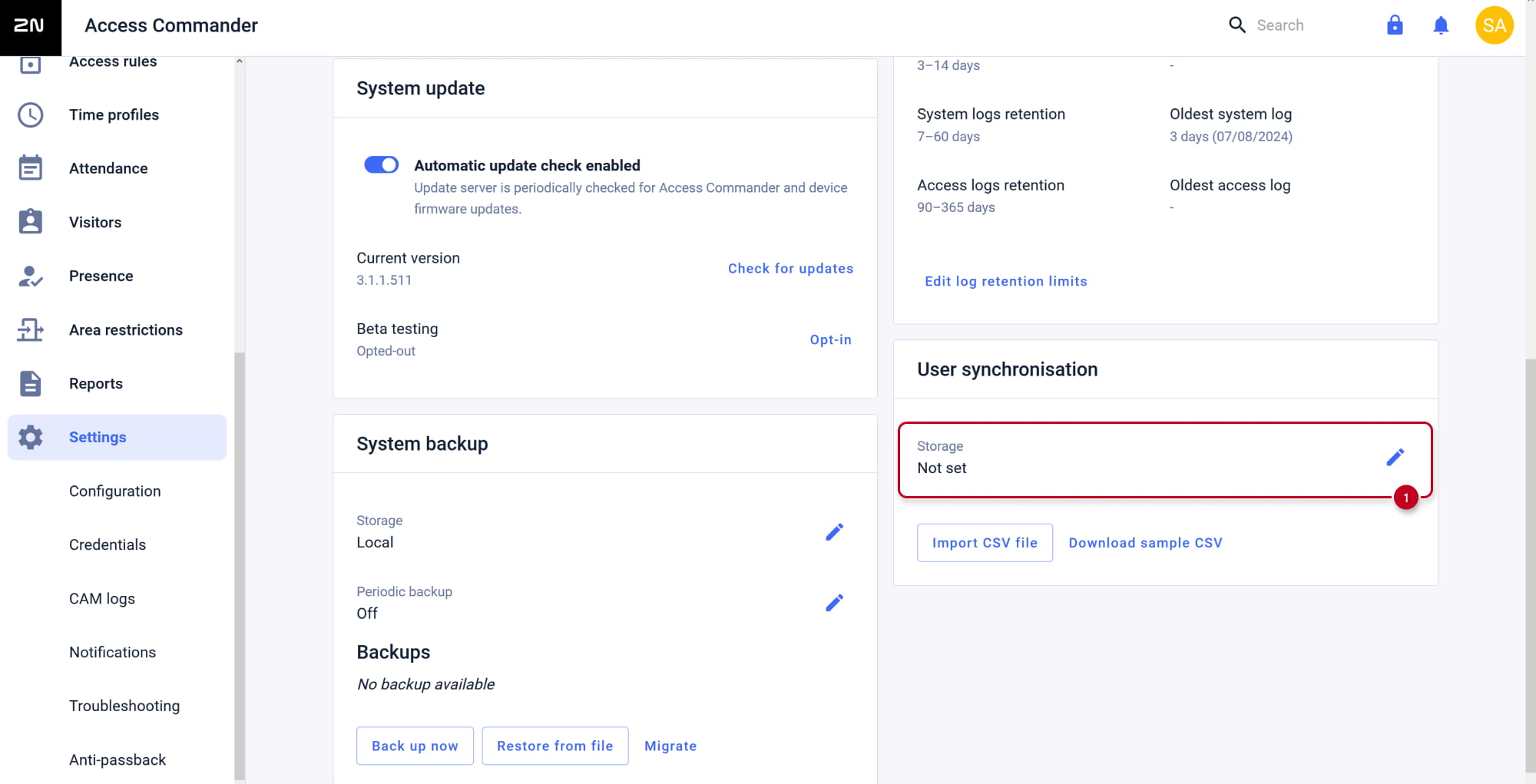Click Restore from file button
The height and width of the screenshot is (784, 1536).
(x=555, y=746)
